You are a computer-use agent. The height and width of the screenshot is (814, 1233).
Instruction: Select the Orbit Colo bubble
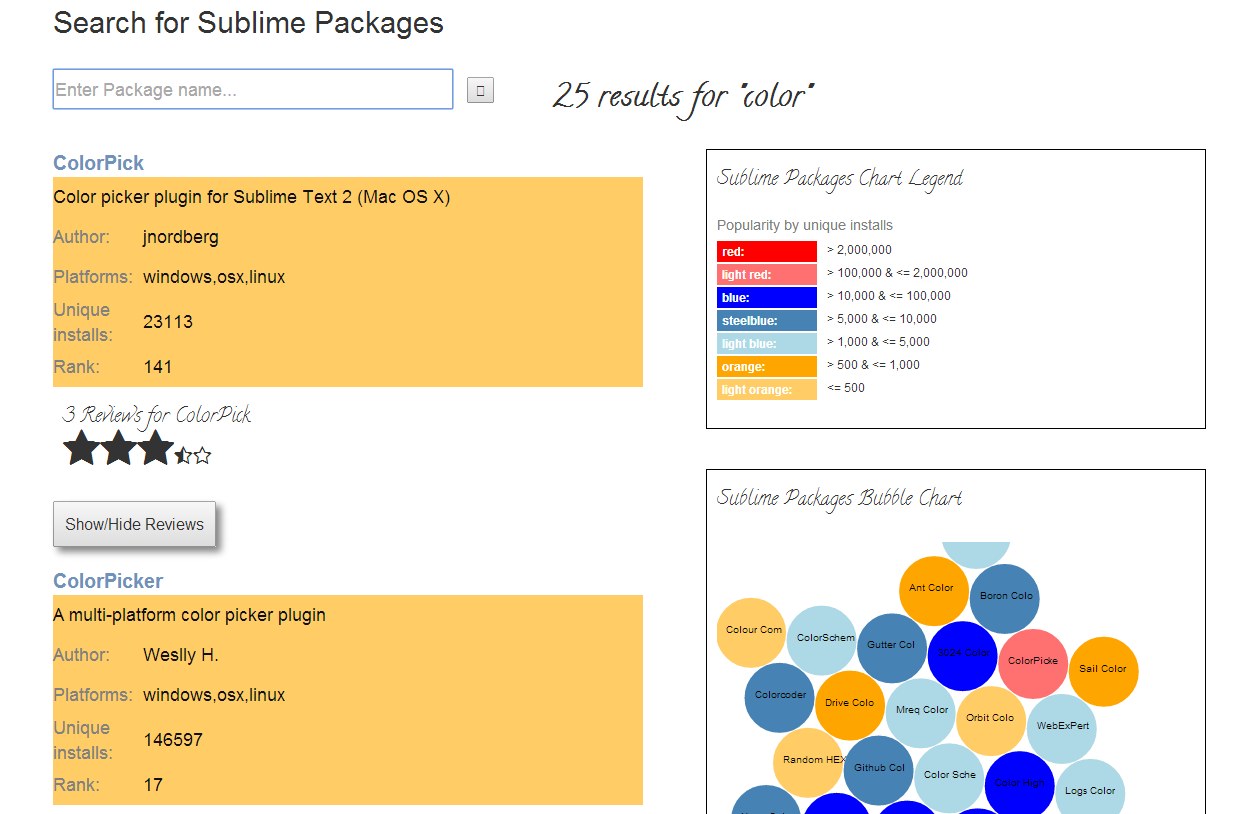[991, 720]
